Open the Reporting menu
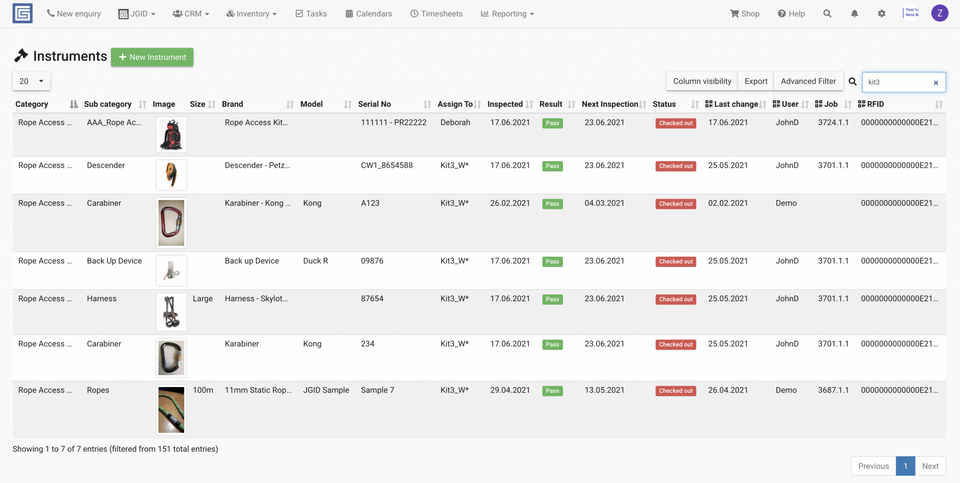 pyautogui.click(x=507, y=14)
